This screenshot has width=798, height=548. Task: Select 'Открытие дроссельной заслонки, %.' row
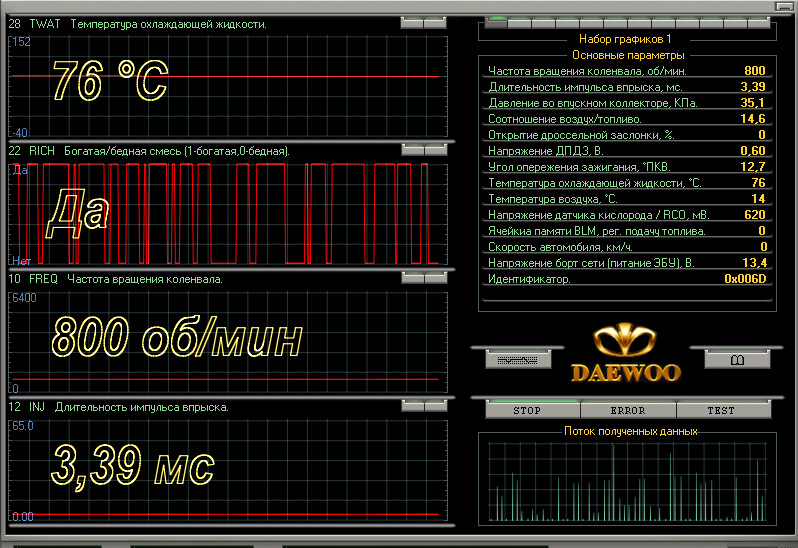coord(627,135)
